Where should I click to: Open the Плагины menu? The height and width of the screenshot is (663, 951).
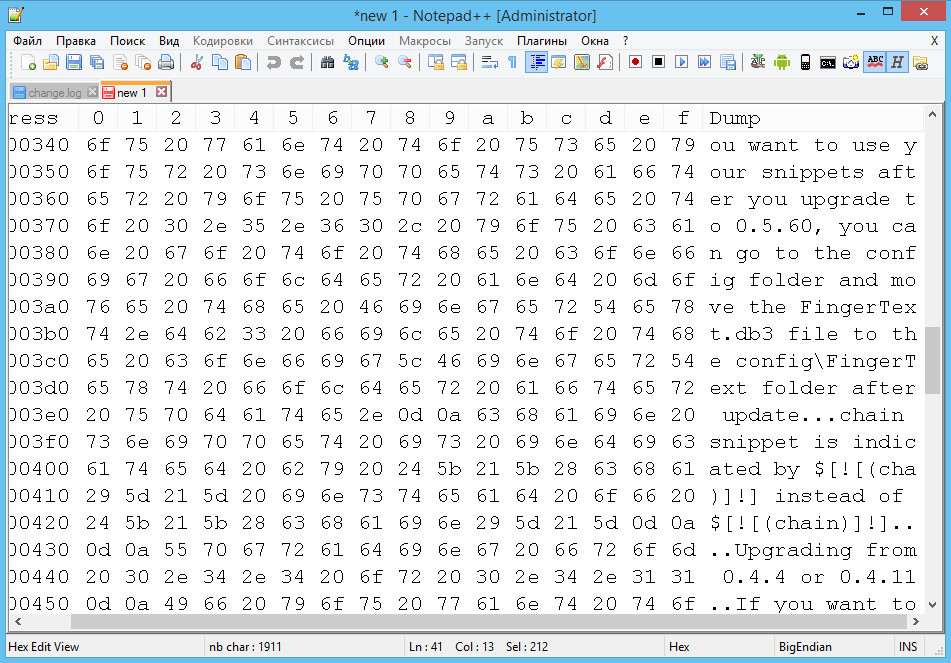(542, 41)
